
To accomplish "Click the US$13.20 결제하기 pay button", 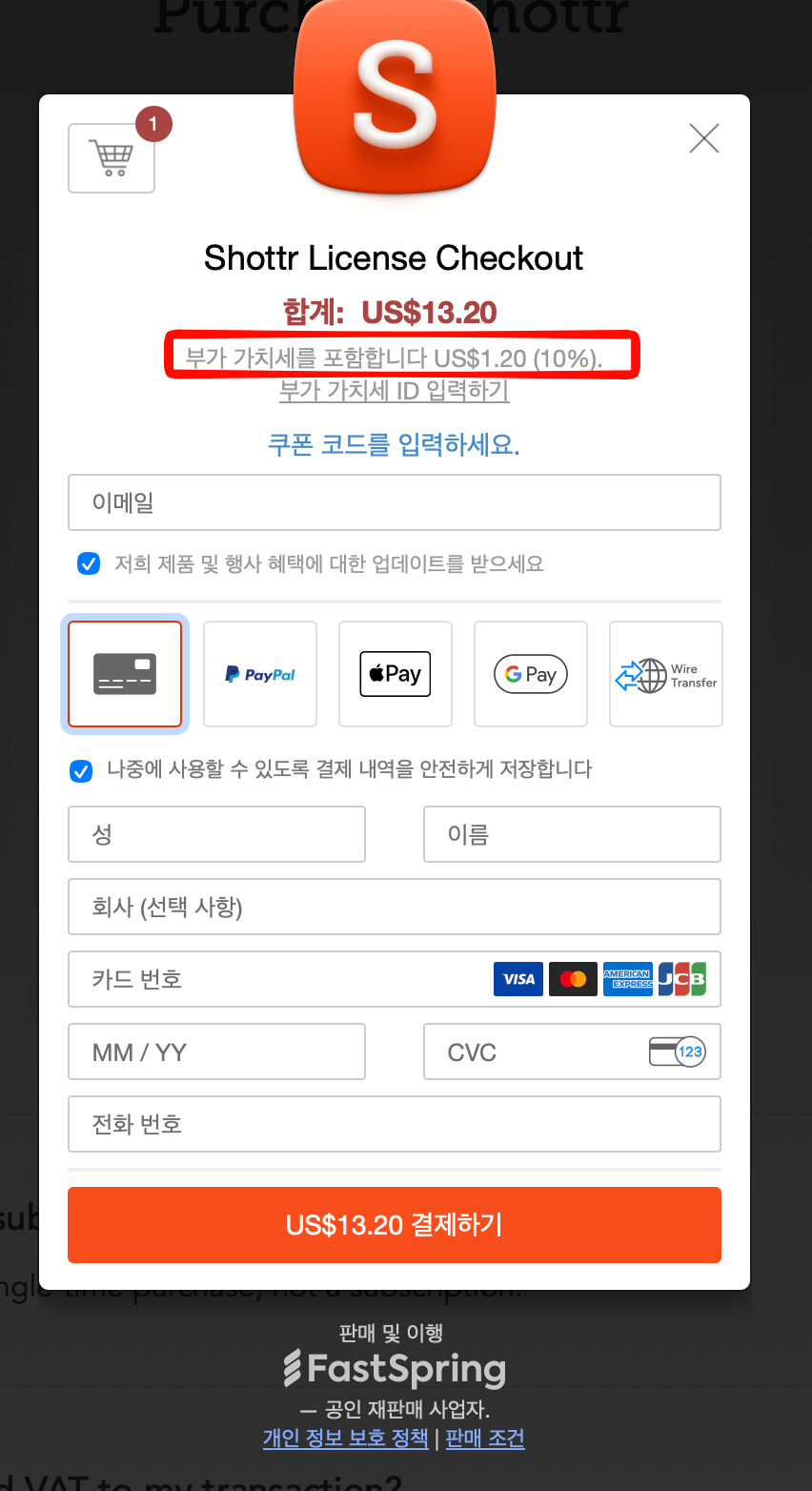I will click(x=395, y=1225).
